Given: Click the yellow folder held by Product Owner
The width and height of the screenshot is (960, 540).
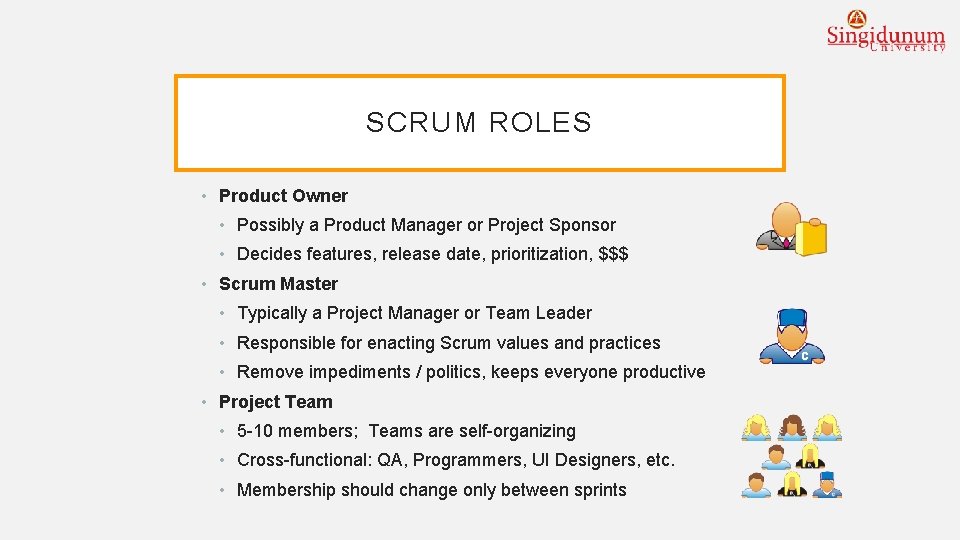Looking at the screenshot, I should [x=811, y=236].
